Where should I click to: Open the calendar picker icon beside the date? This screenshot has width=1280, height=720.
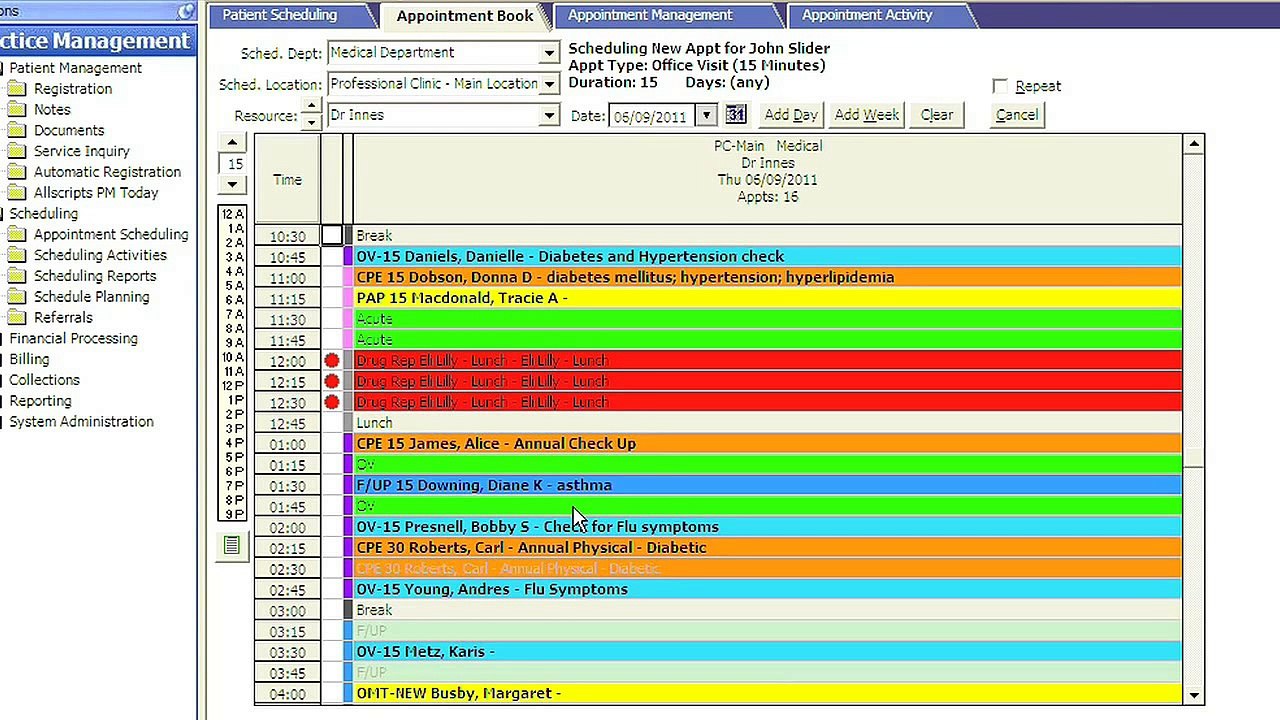[735, 115]
